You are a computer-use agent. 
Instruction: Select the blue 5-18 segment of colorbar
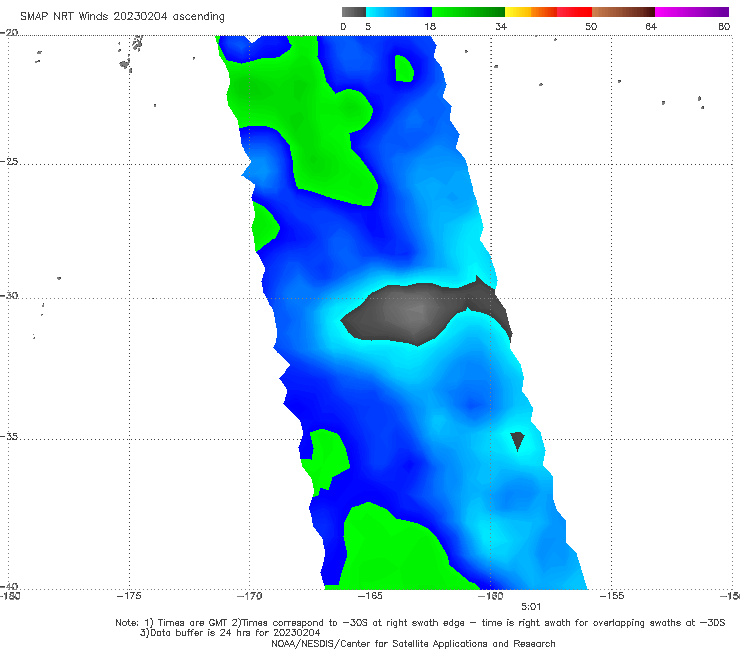[399, 12]
